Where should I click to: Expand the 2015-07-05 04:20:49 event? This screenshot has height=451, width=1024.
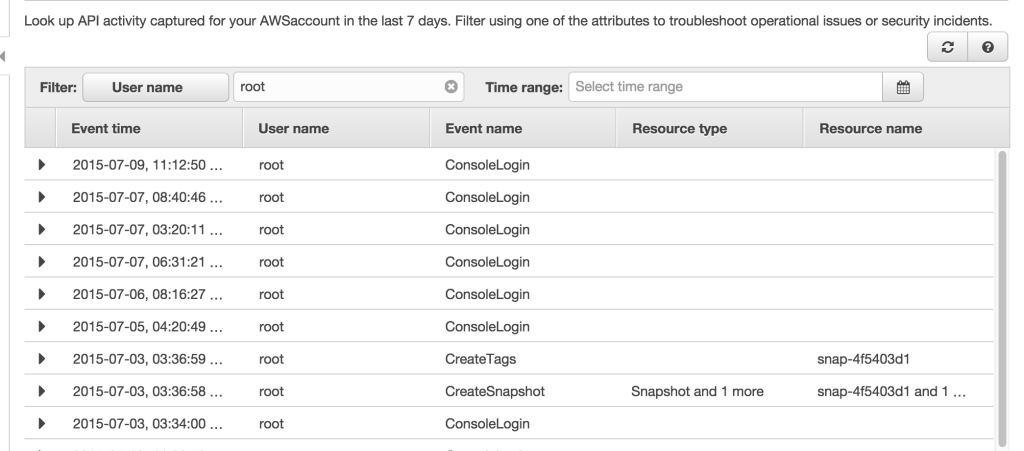click(x=40, y=326)
